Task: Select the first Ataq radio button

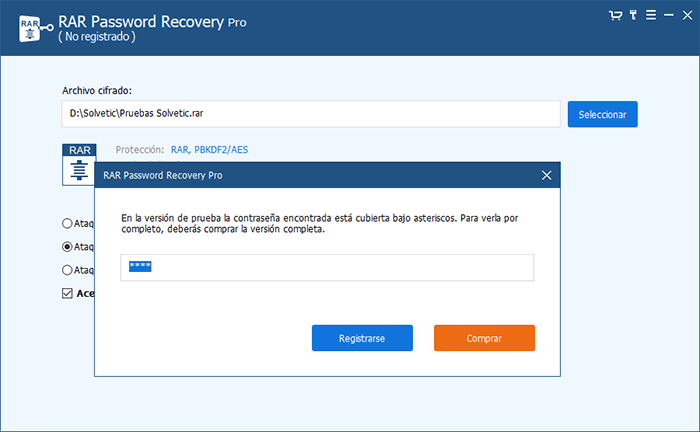Action: click(x=67, y=223)
